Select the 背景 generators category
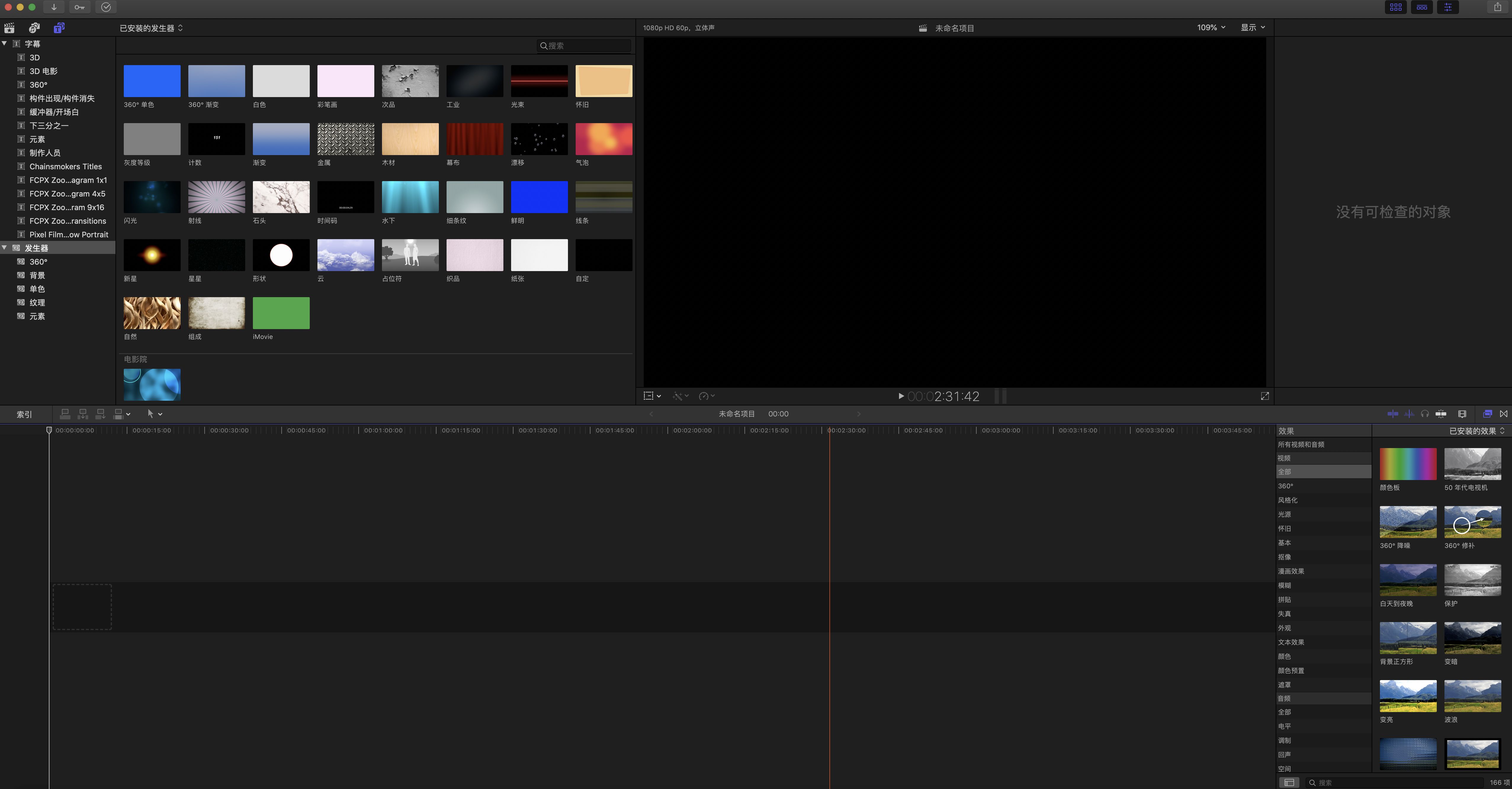Screen dimensions: 1512x789 tap(37, 276)
